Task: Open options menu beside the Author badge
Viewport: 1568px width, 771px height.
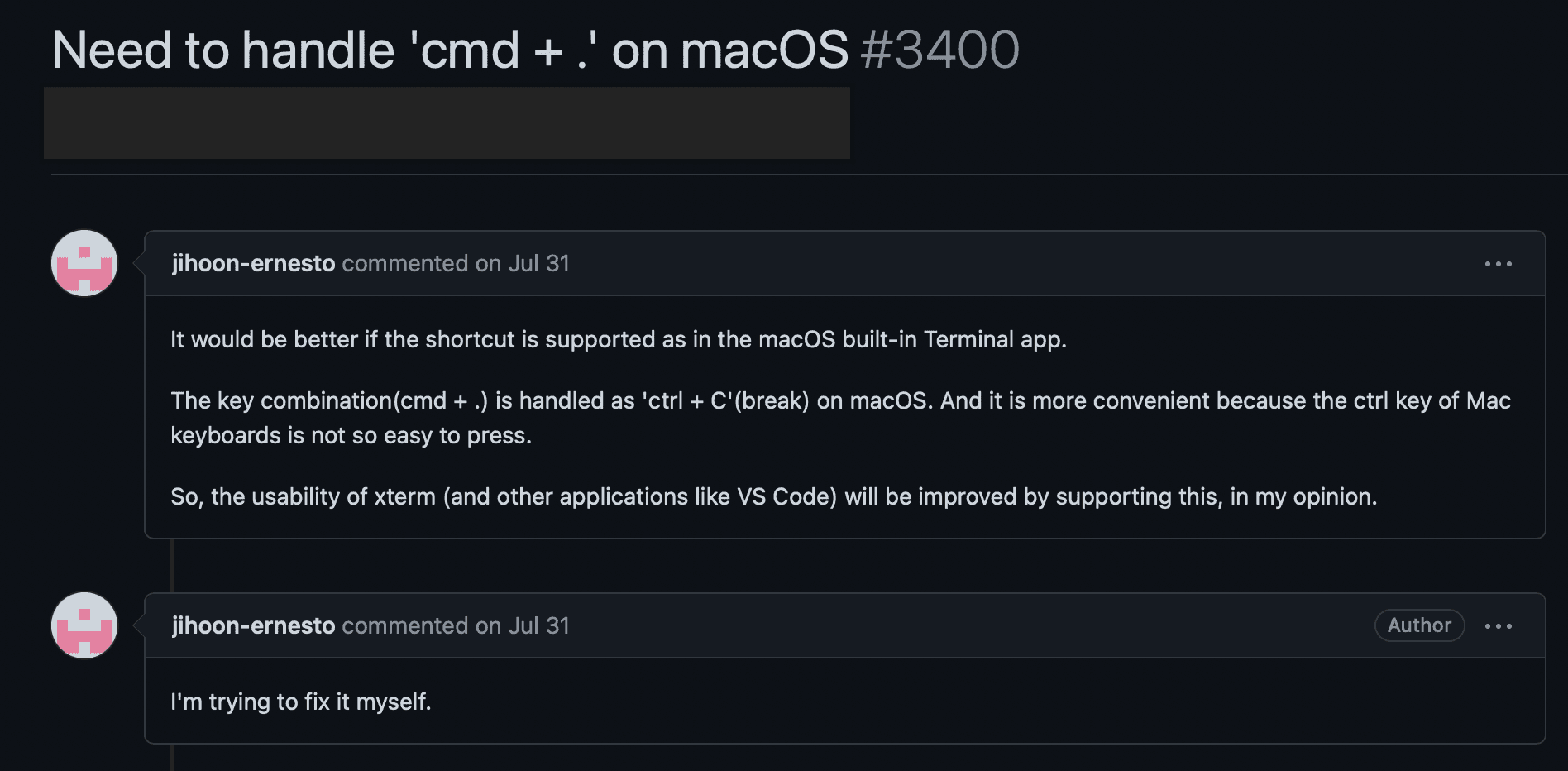Action: click(1498, 626)
